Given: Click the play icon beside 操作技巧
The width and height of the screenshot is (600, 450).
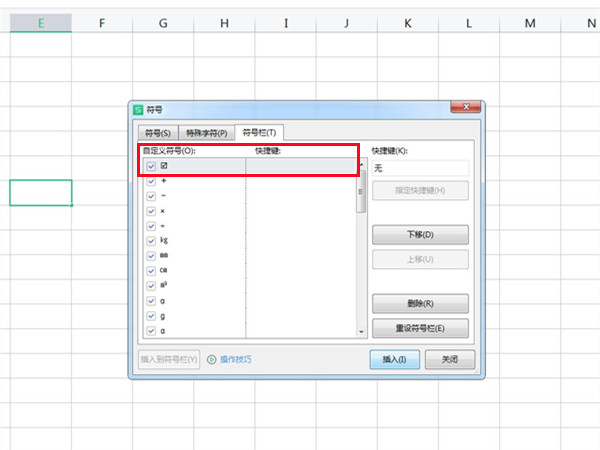Looking at the screenshot, I should click(212, 359).
